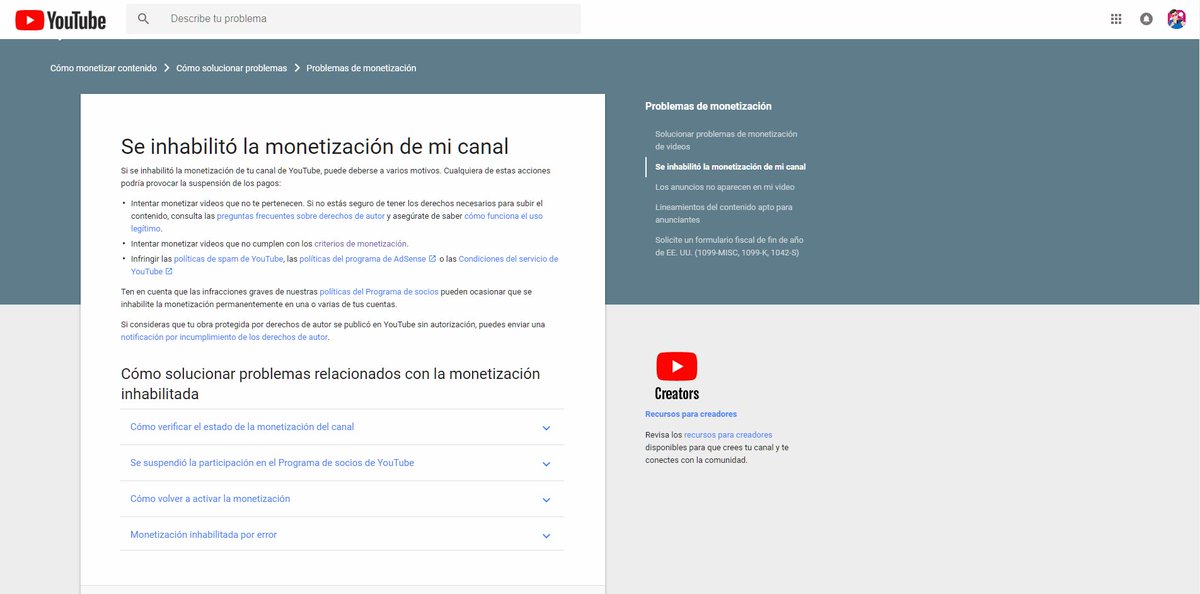Expand 'Cómo volver a activar la monetización'
The width and height of the screenshot is (1200, 594).
(341, 499)
